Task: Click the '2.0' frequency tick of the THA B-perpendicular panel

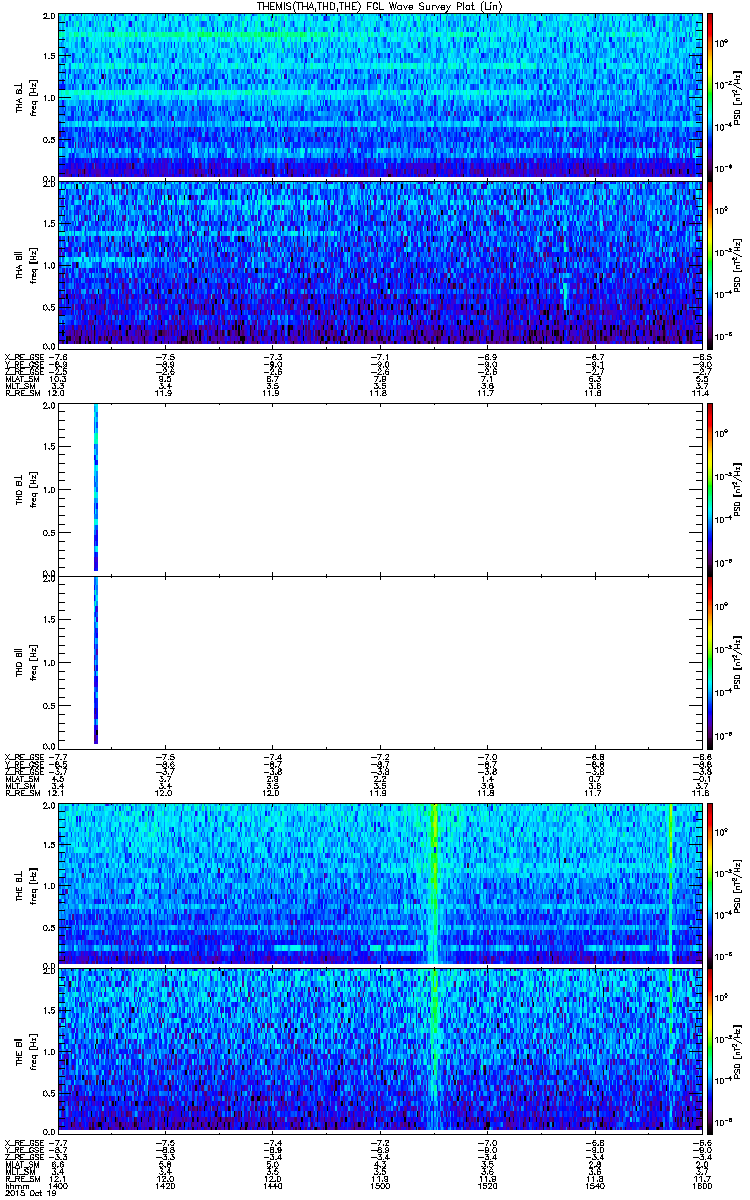Action: click(x=49, y=18)
